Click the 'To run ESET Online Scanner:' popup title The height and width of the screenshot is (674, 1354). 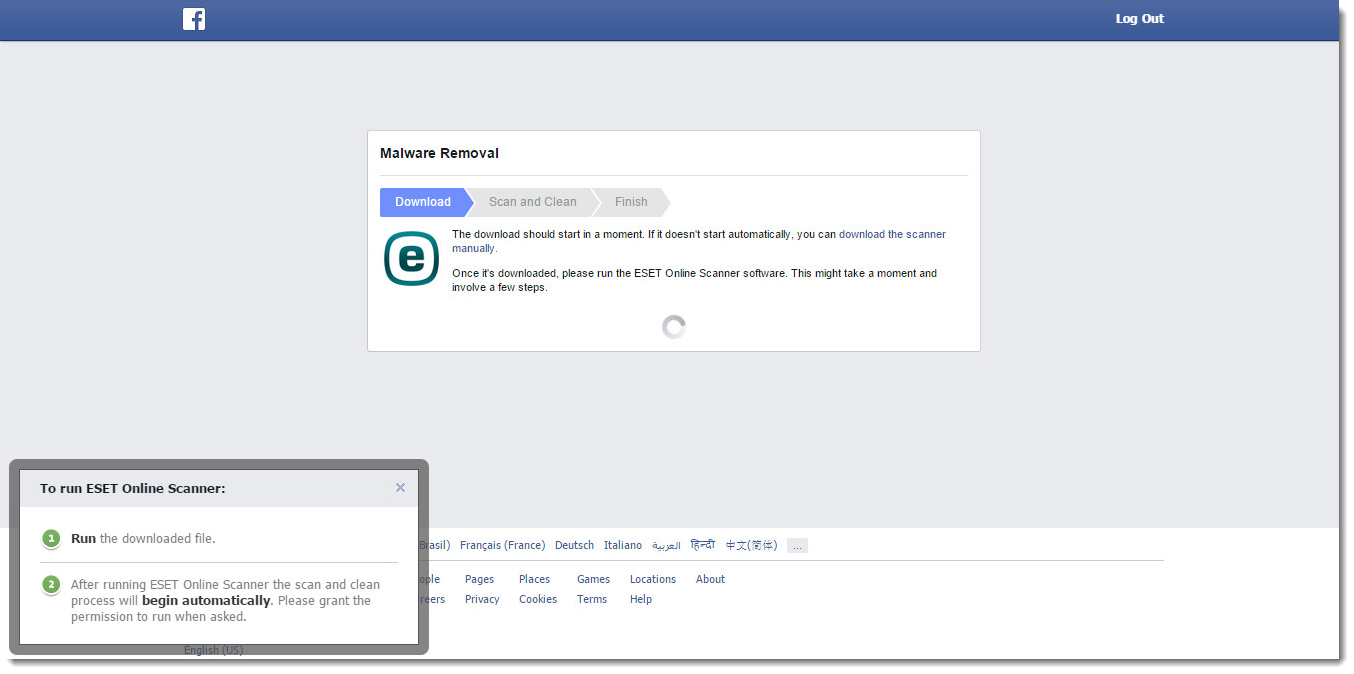click(x=133, y=489)
